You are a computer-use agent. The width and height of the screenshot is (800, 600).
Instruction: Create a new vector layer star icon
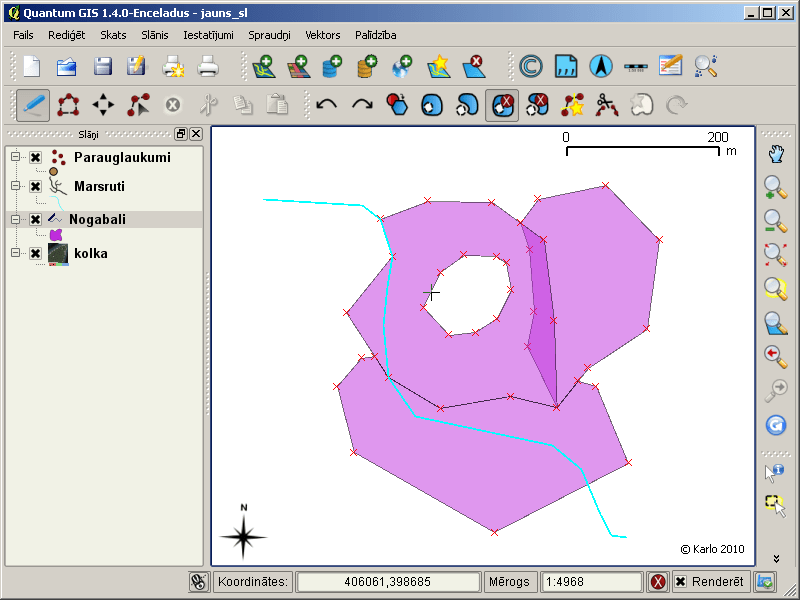click(439, 66)
